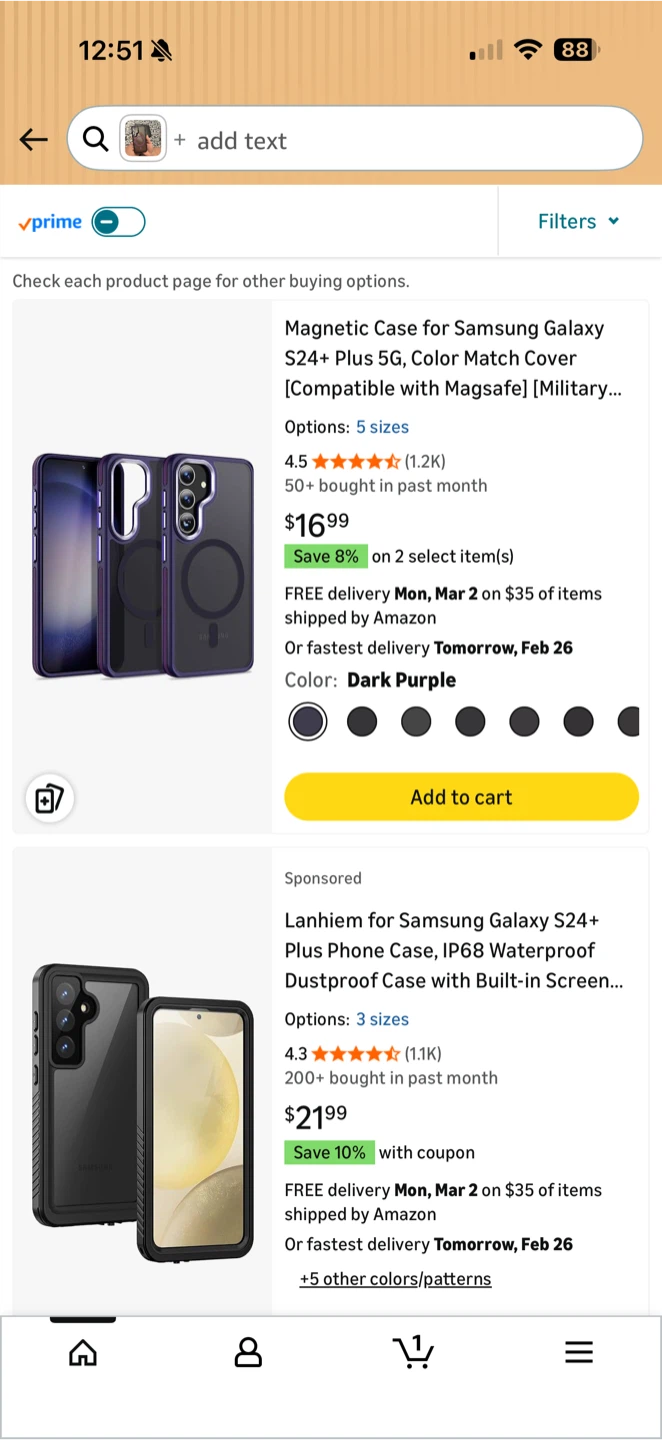Tap the visual compare icon on product image
The image size is (662, 1440).
point(49,798)
